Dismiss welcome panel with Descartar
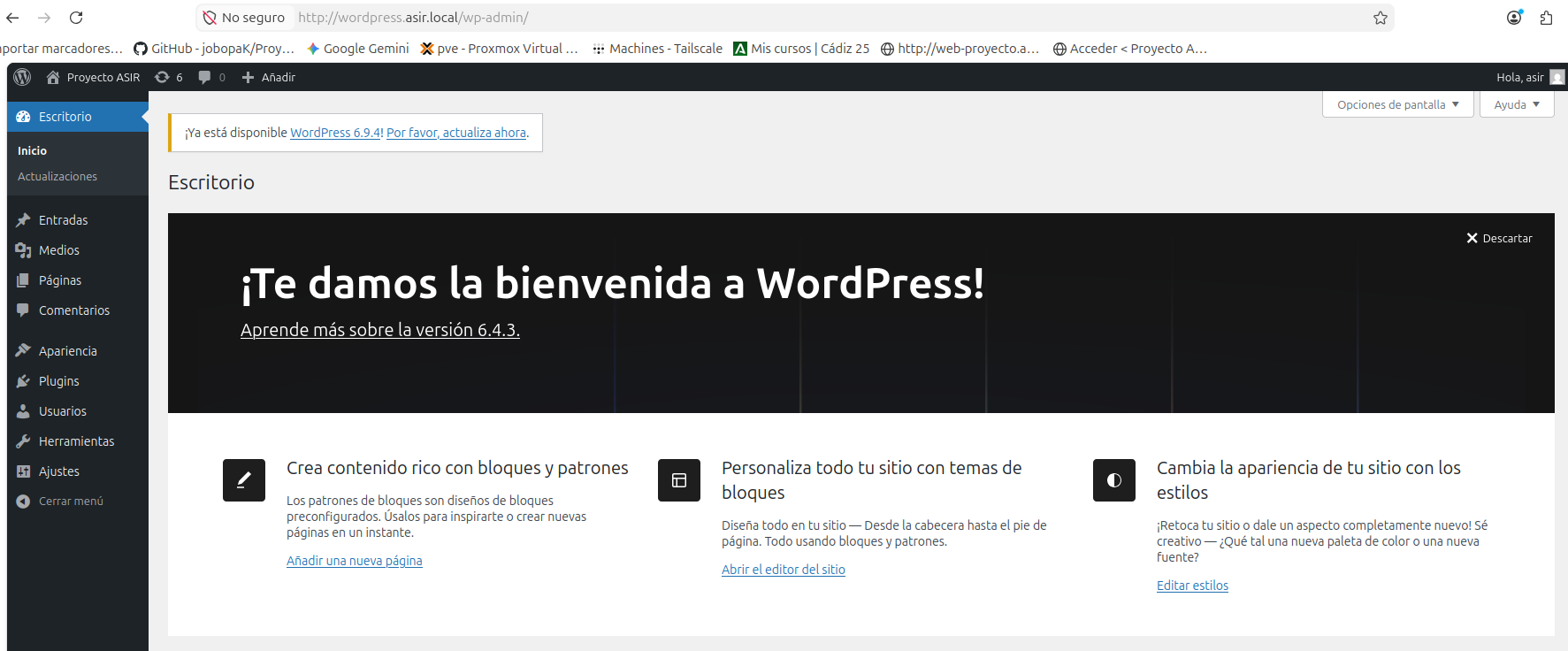Screen dimensions: 1568x651 coord(1499,238)
